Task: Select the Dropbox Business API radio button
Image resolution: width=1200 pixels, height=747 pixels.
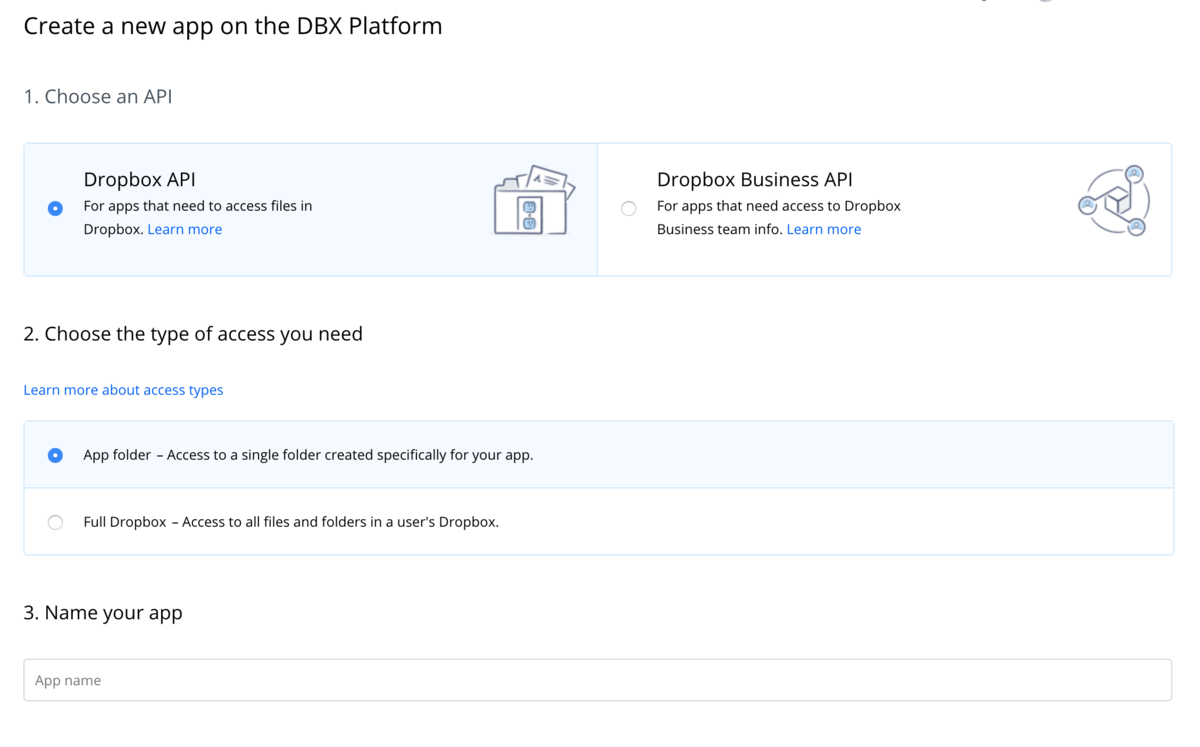Action: tap(628, 208)
